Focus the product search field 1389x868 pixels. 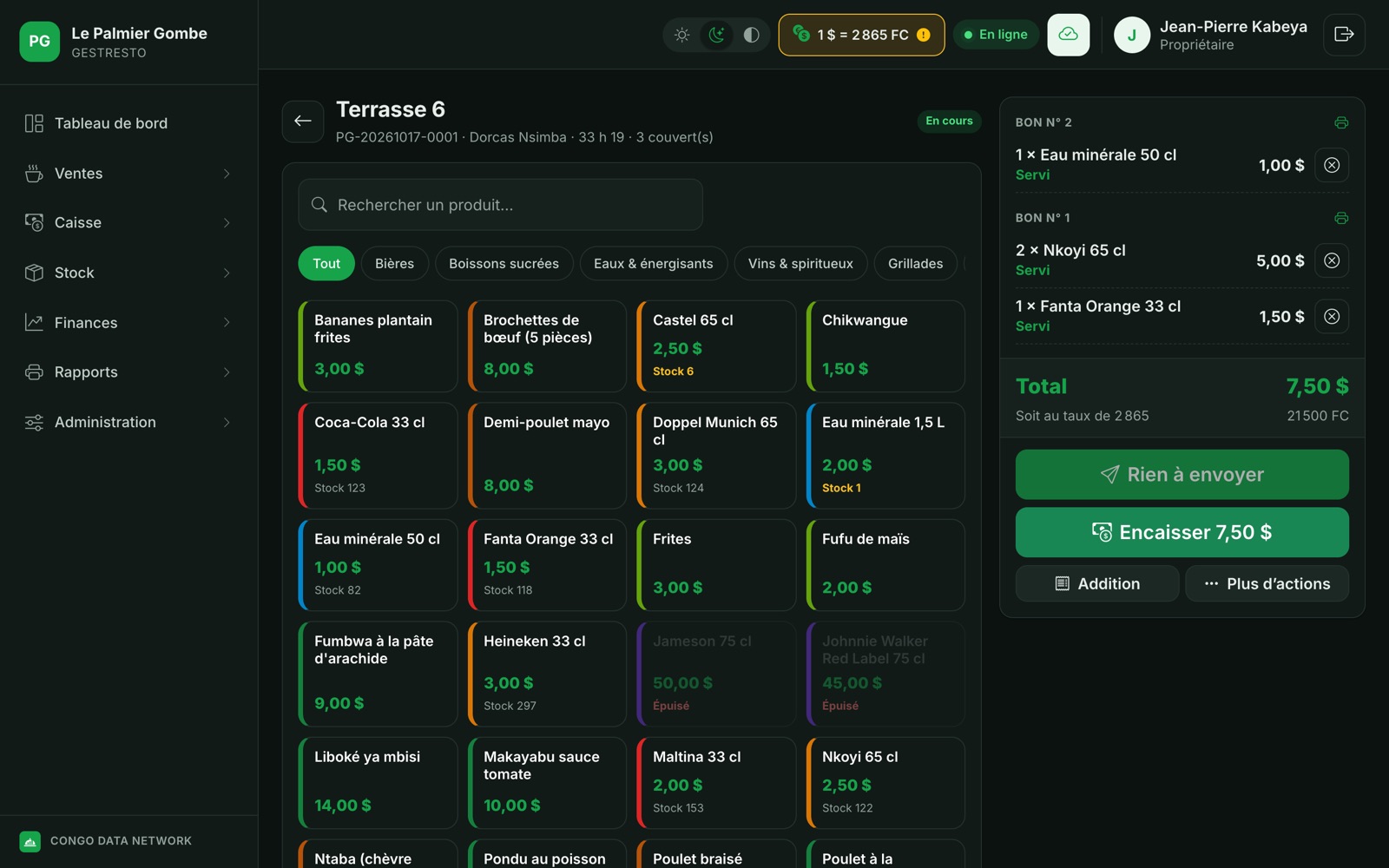coord(501,205)
